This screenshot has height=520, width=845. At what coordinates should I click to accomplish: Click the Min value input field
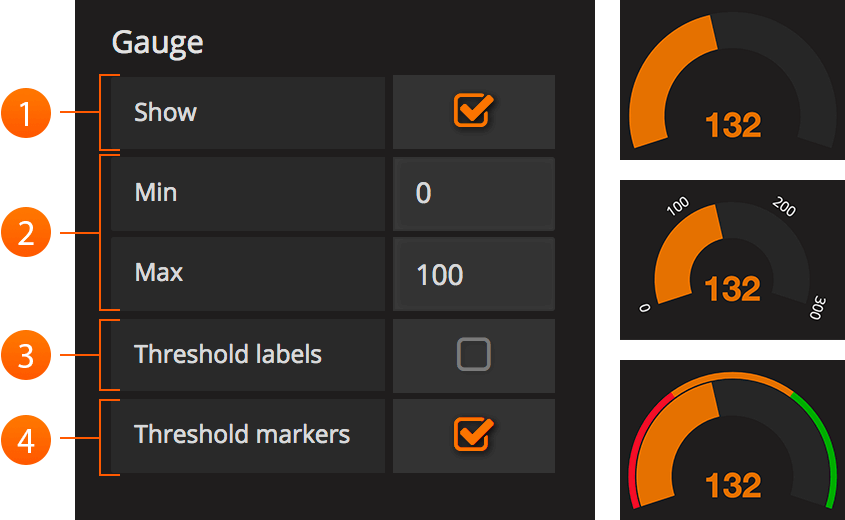tap(473, 193)
